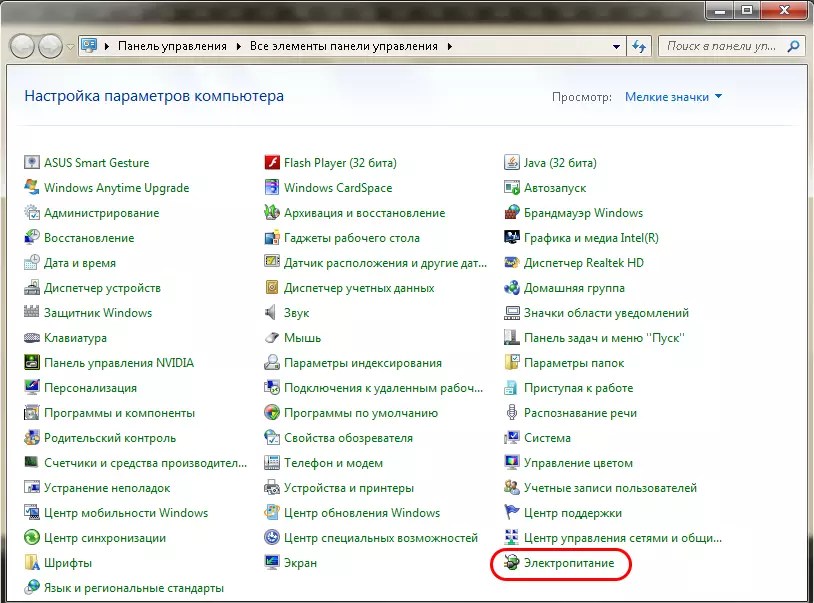Click the Панель управления NVIDIA icon

pyautogui.click(x=32, y=363)
